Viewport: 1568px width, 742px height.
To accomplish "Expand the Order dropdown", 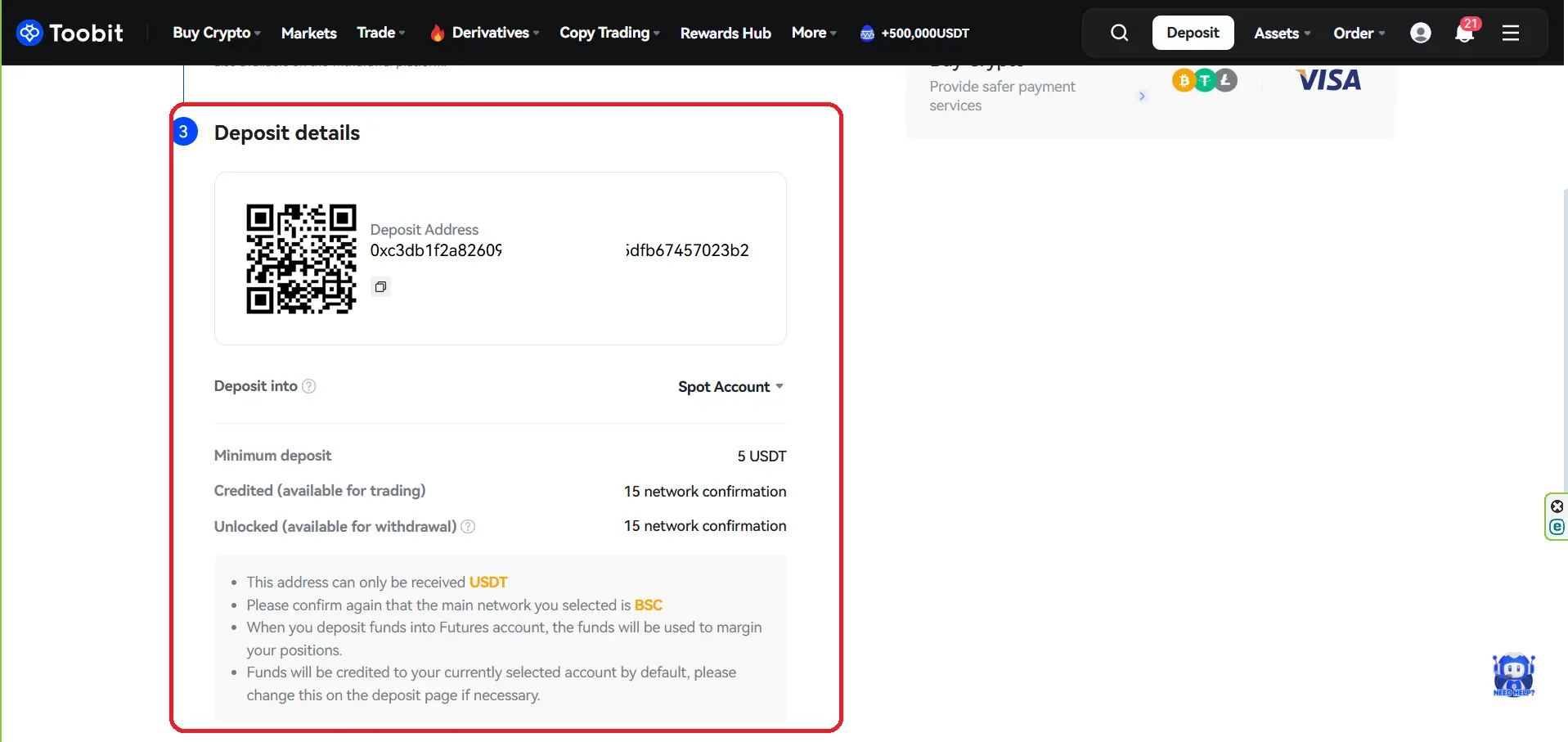I will (1359, 34).
